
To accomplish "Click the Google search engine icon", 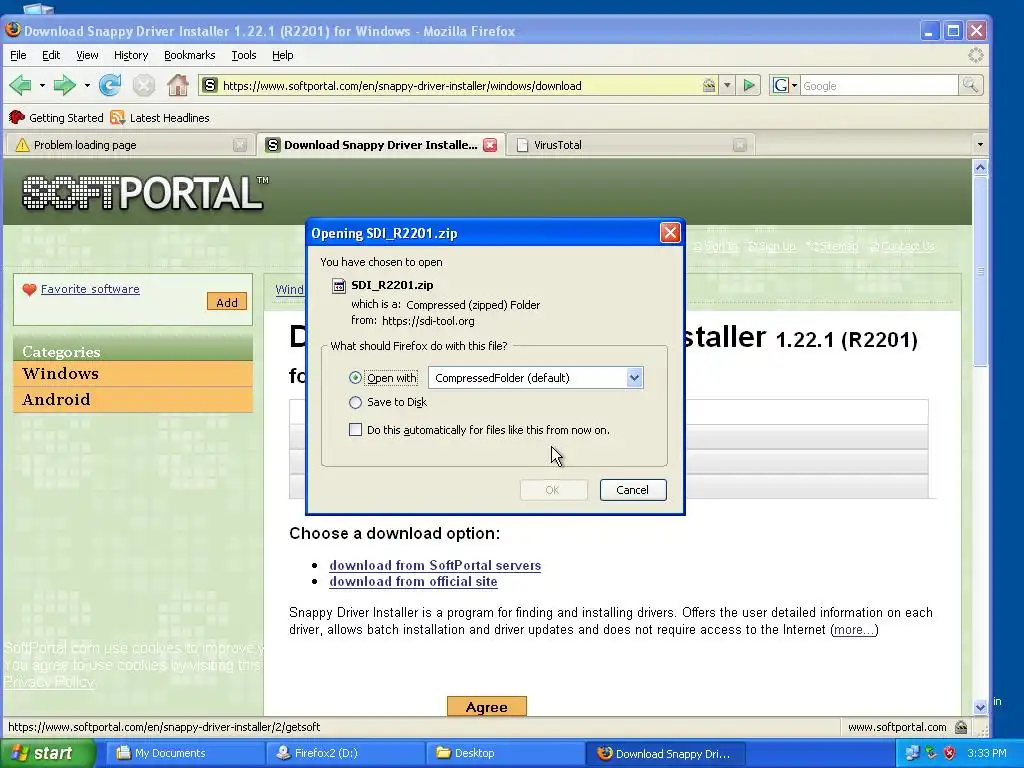I will pos(780,86).
